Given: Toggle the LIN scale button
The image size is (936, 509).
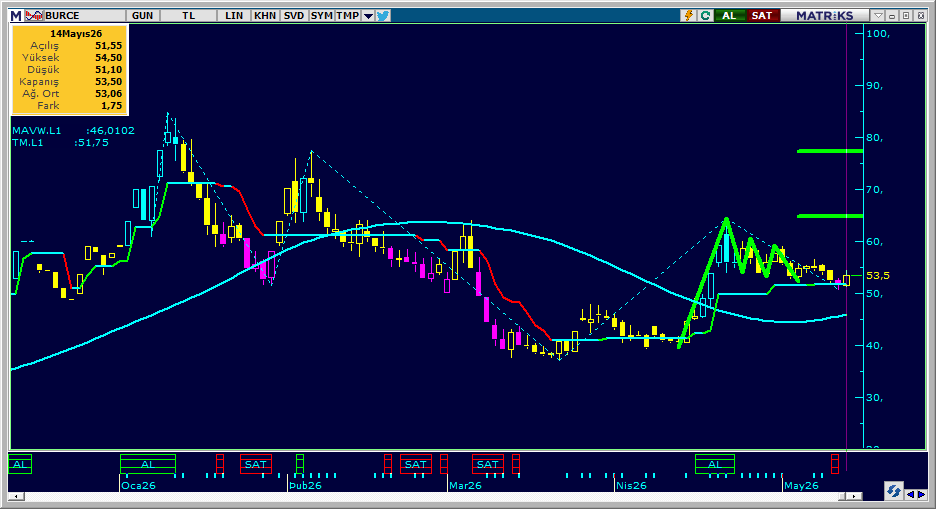Looking at the screenshot, I should (234, 16).
